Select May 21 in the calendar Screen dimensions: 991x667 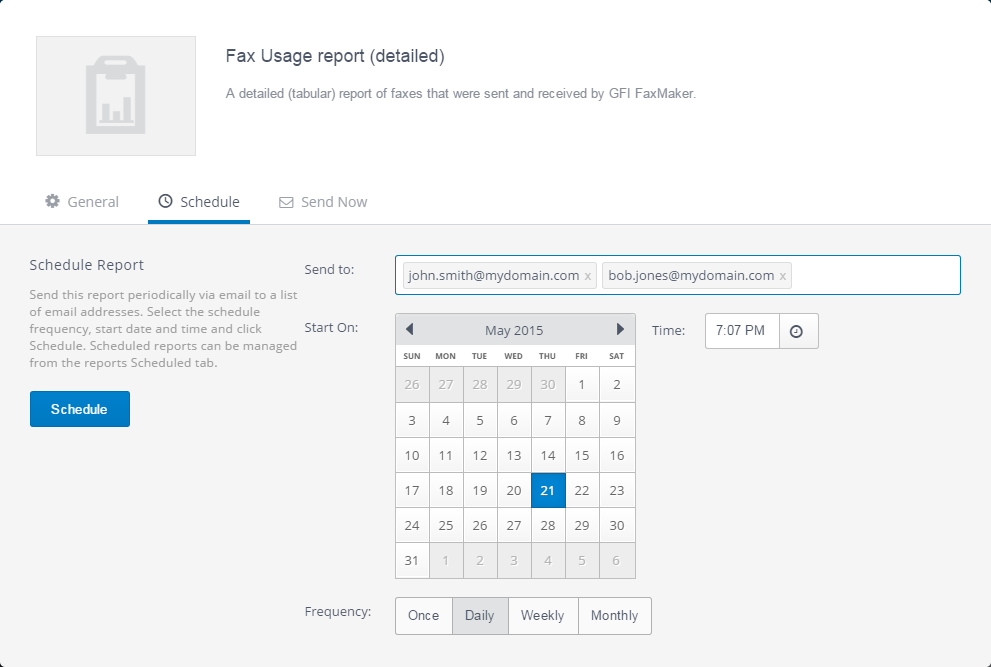click(x=548, y=491)
